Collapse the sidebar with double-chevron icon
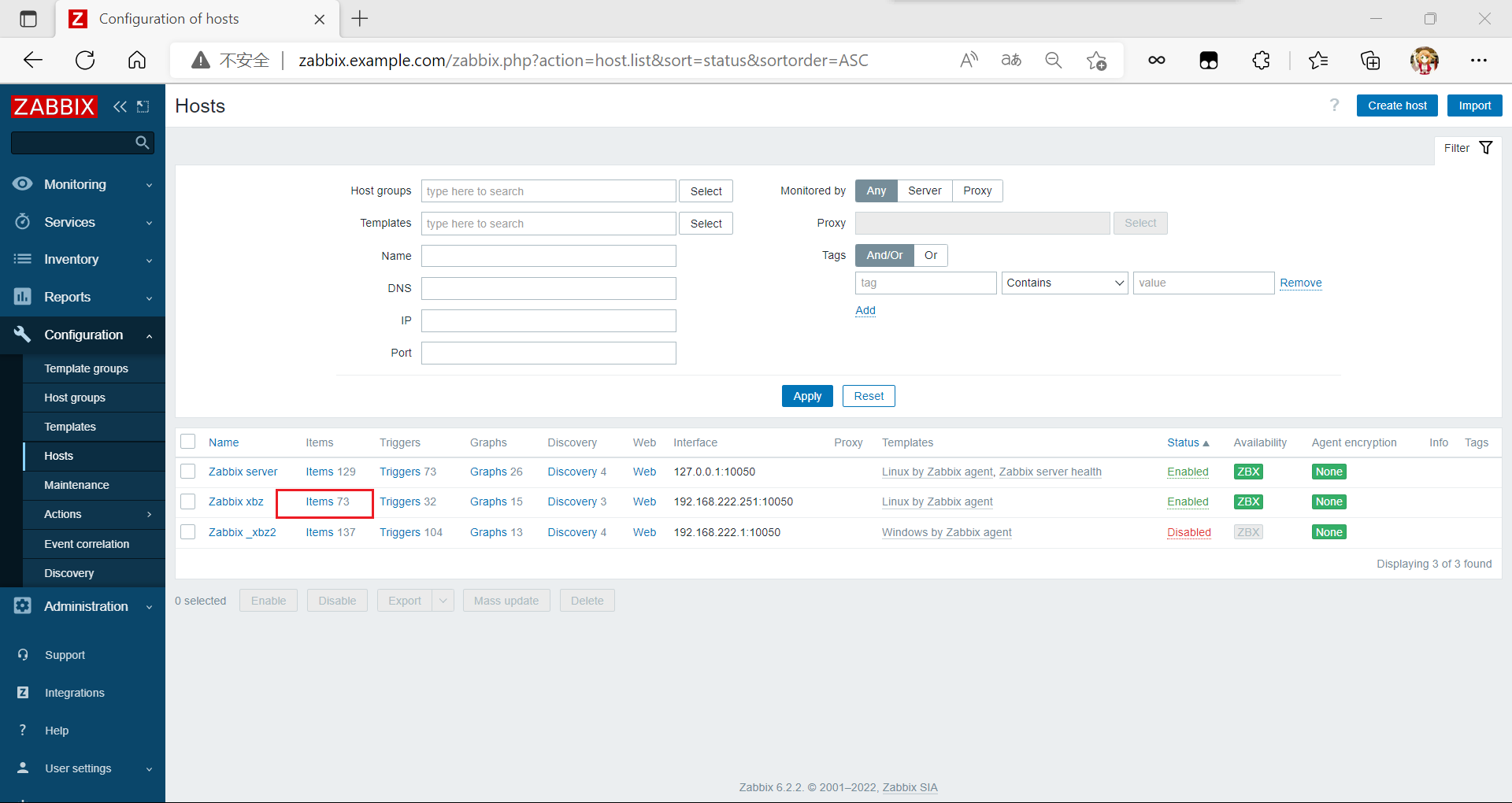The height and width of the screenshot is (803, 1512). pos(120,106)
